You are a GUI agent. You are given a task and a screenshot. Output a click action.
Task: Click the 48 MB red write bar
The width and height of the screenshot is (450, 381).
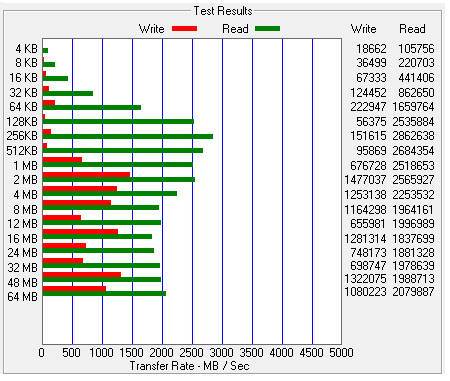tap(82, 275)
